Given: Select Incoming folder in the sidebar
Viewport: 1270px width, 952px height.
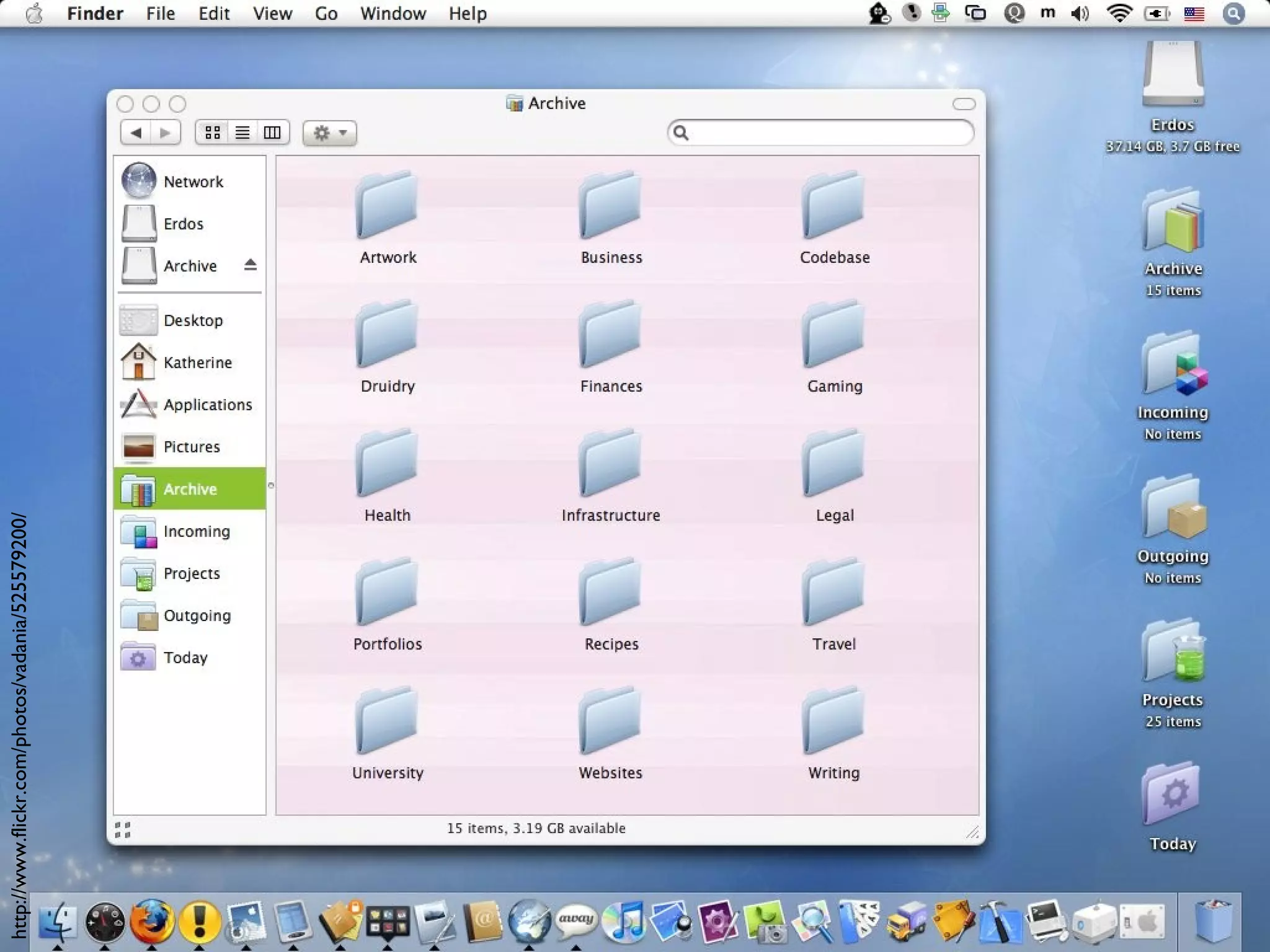Looking at the screenshot, I should pos(190,531).
